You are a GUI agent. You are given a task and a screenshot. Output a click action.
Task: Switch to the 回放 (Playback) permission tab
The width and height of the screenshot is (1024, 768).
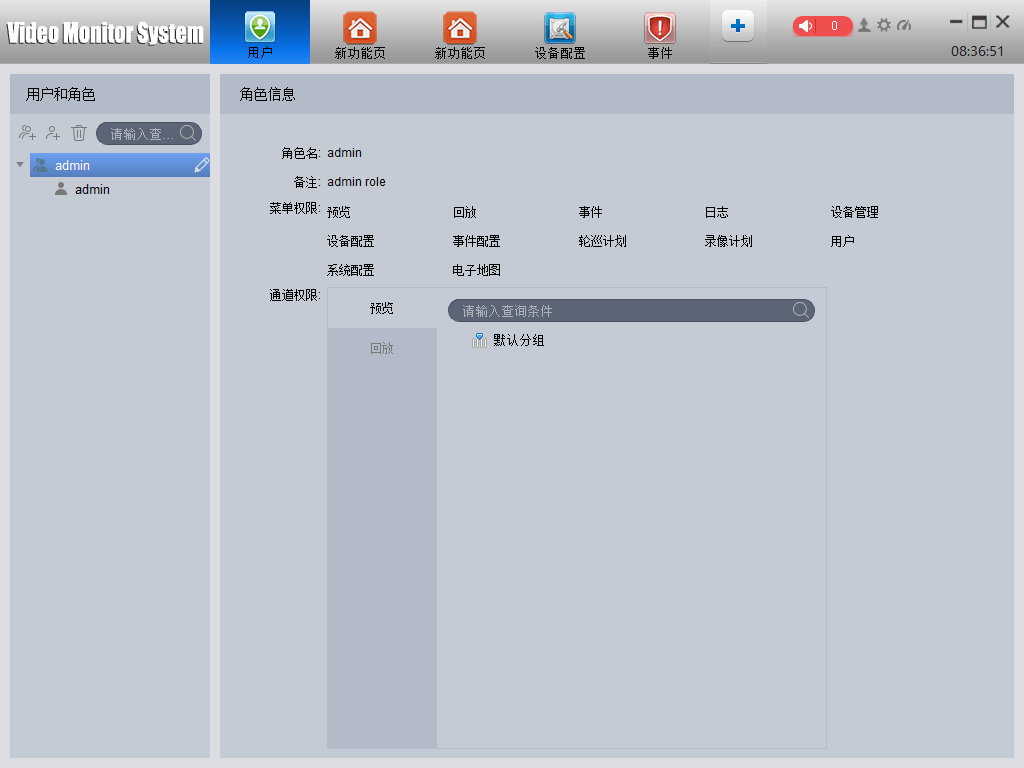[382, 348]
